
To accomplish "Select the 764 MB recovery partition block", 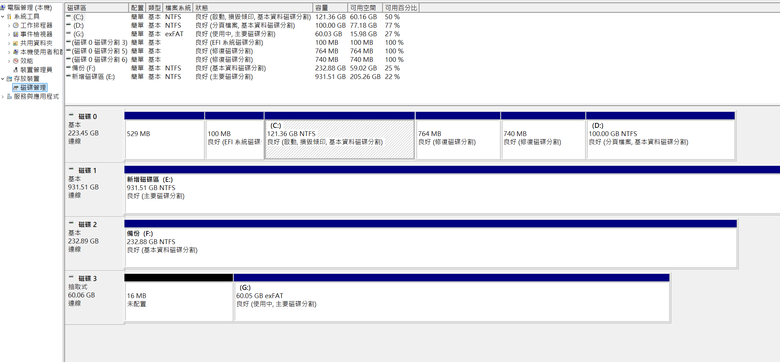I will click(x=458, y=135).
